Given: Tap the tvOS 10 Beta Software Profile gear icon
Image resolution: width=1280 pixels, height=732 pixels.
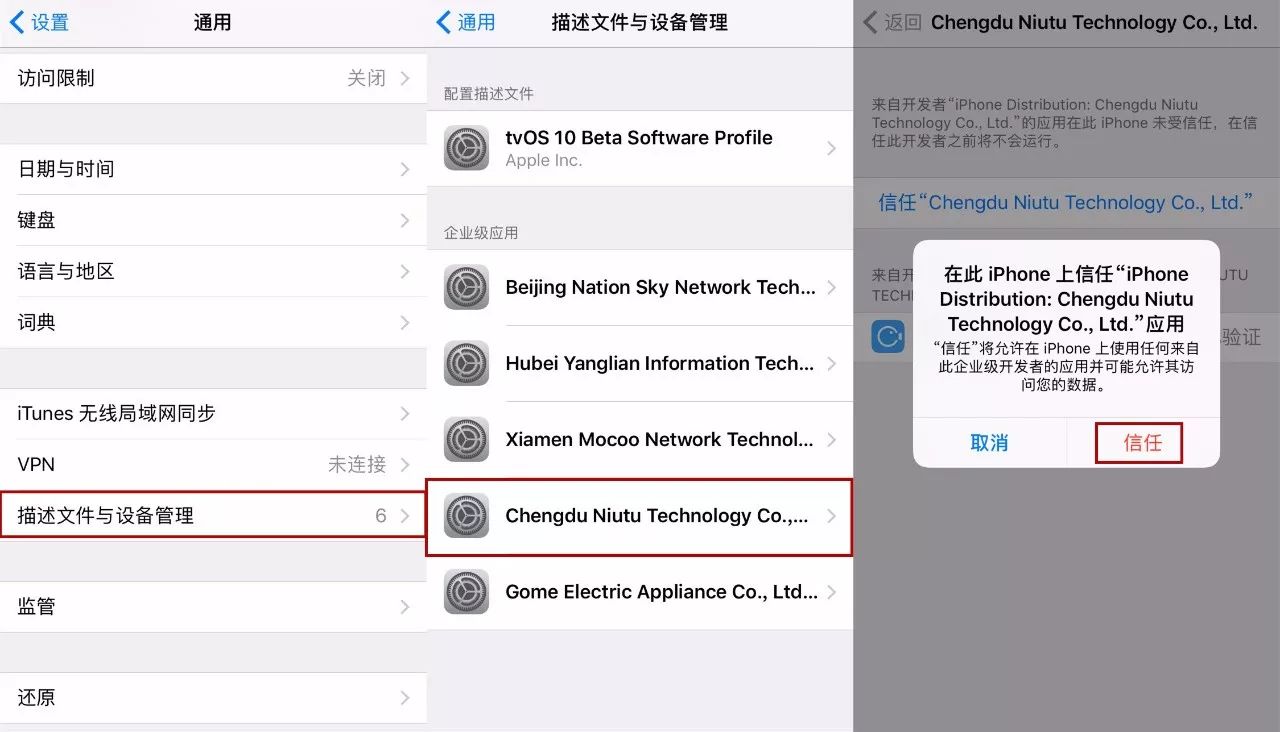Looking at the screenshot, I should click(465, 148).
